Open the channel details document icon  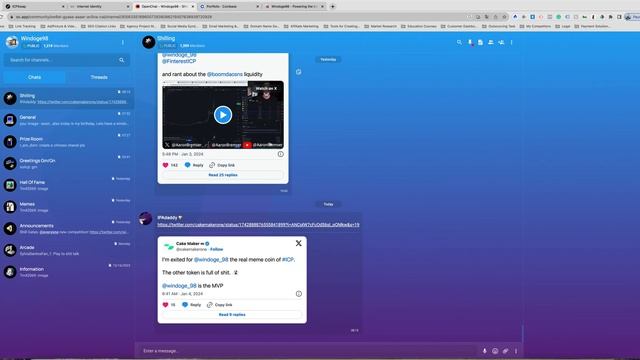[x=480, y=42]
